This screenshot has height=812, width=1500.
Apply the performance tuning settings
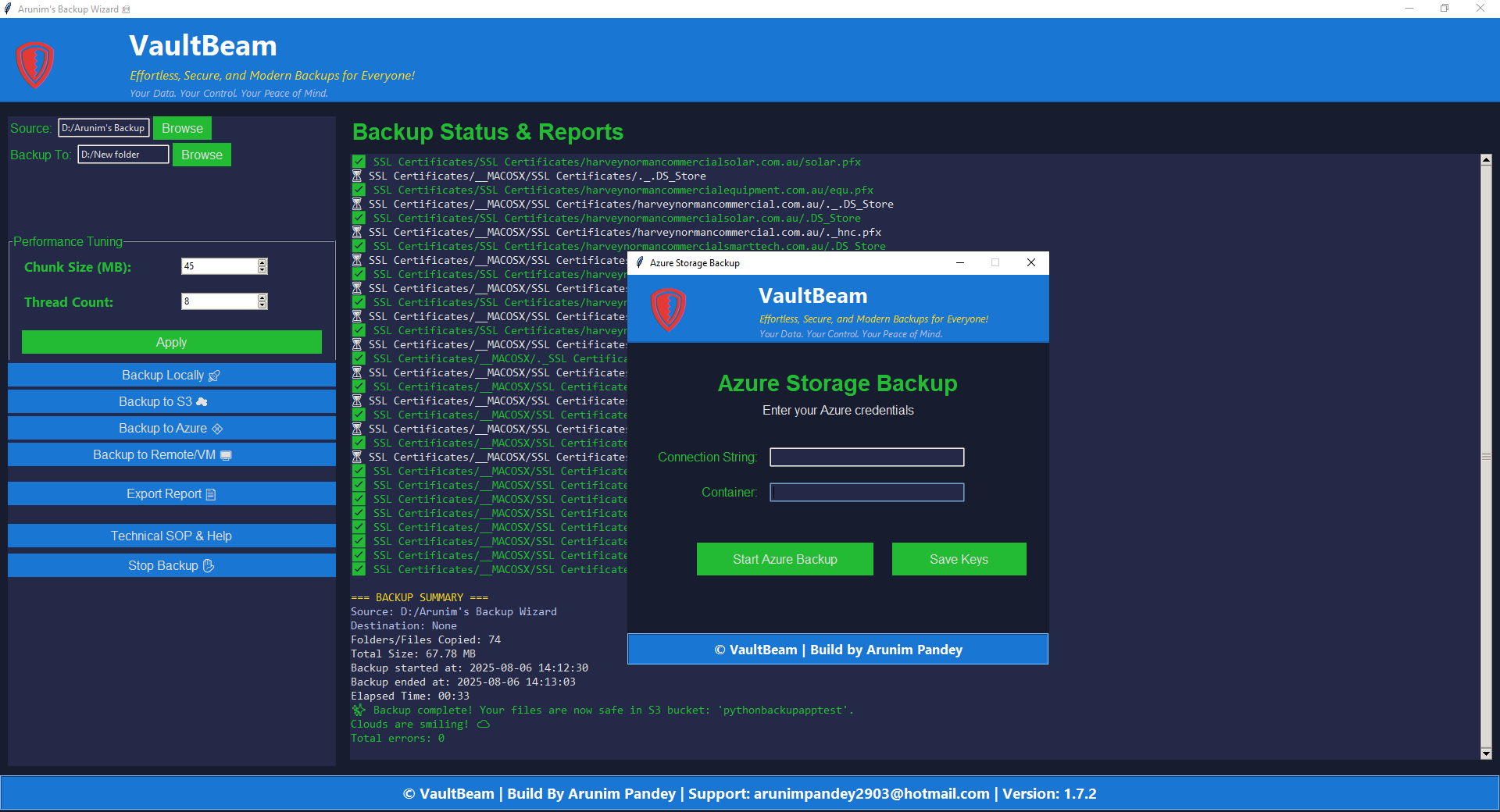coord(170,342)
